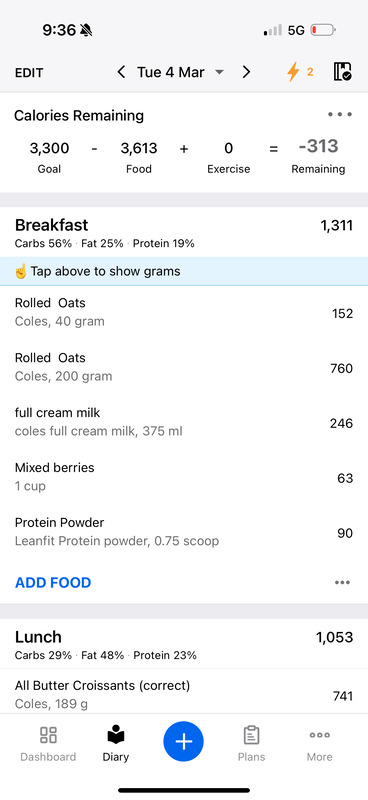Open the More tab
368x800 pixels.
(320, 744)
